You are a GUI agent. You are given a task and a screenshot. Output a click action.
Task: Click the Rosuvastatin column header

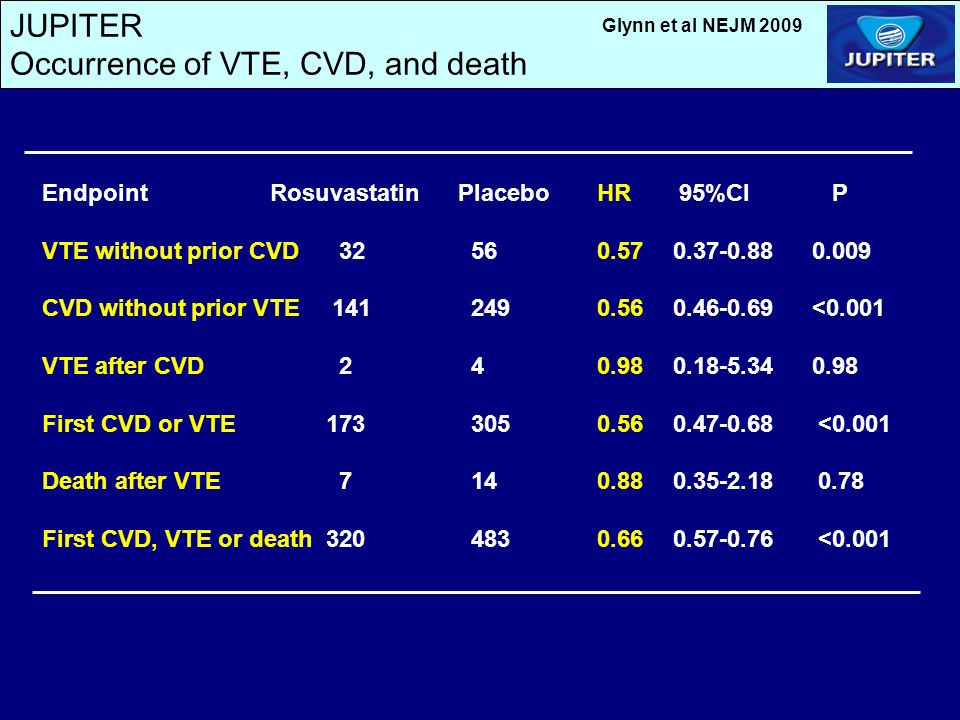[345, 193]
